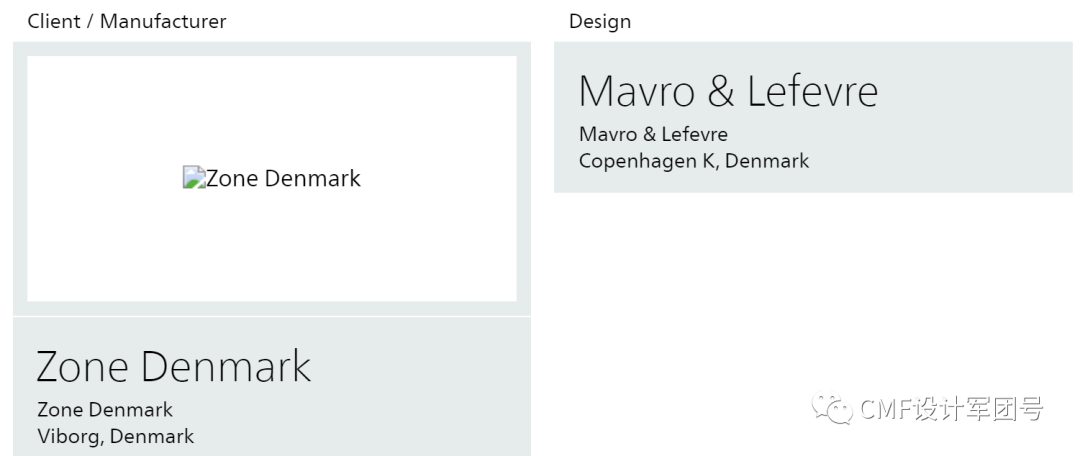Click the Zone Denmark alt text in logo box

[x=283, y=179]
